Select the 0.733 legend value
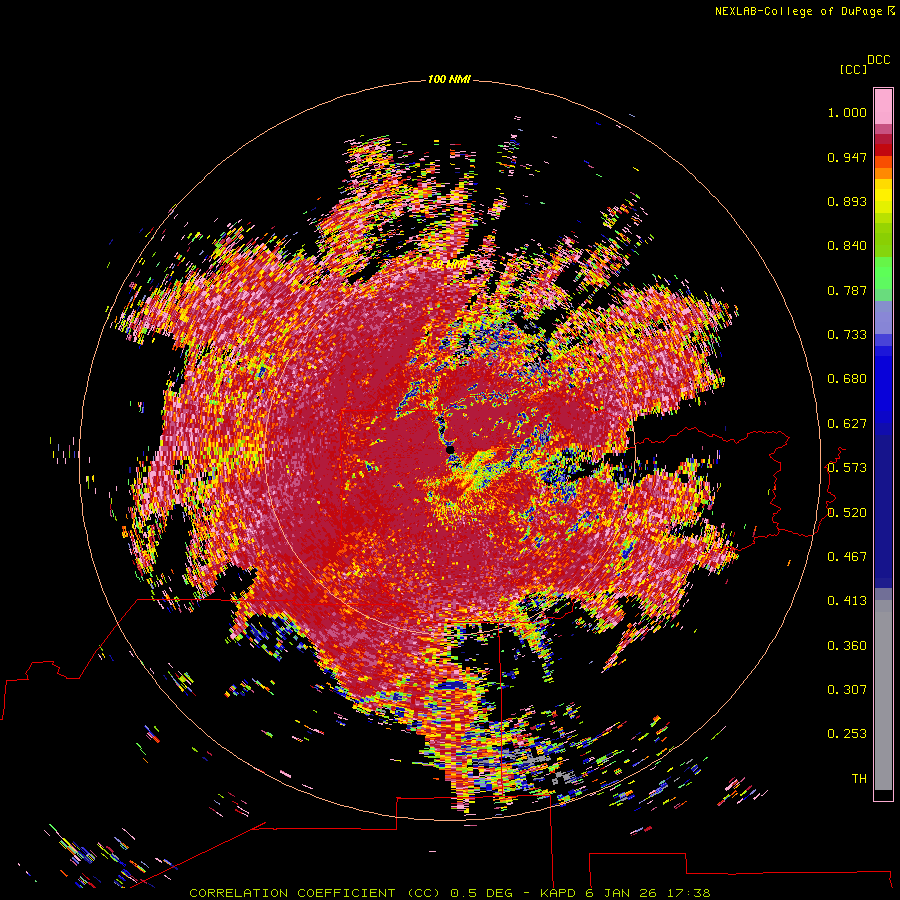This screenshot has height=900, width=900. coord(847,335)
